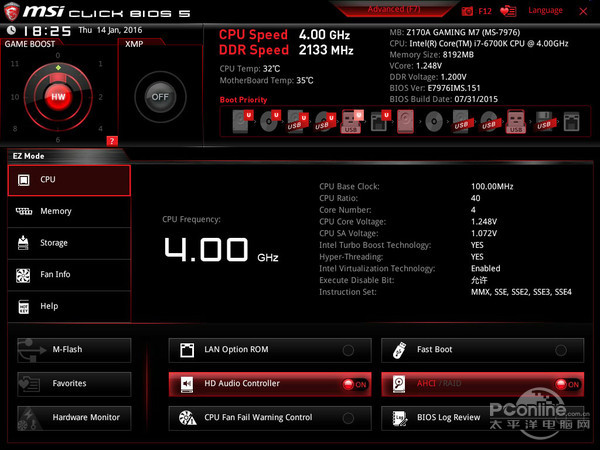Click the "Boot Priority" heading

[x=243, y=100]
